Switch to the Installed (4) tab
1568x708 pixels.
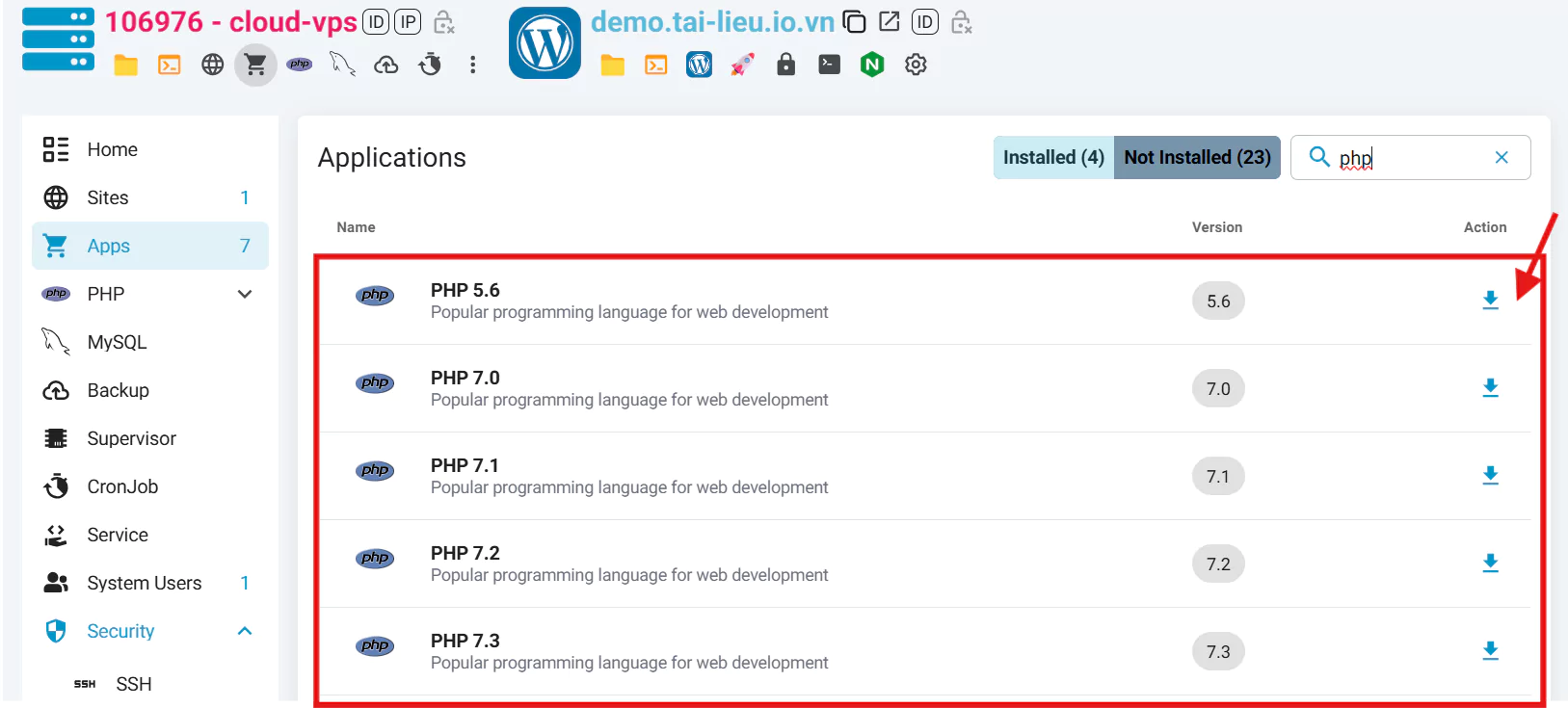tap(1053, 157)
